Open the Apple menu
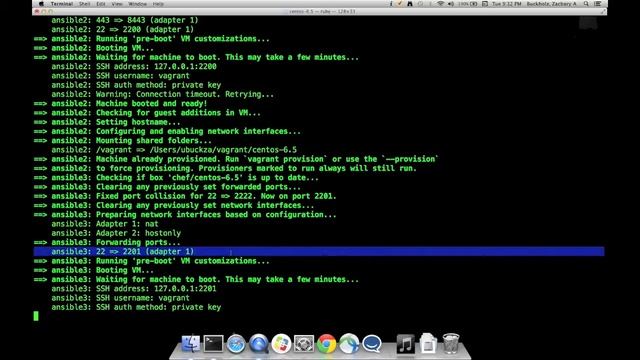640x360 pixels. click(41, 4)
